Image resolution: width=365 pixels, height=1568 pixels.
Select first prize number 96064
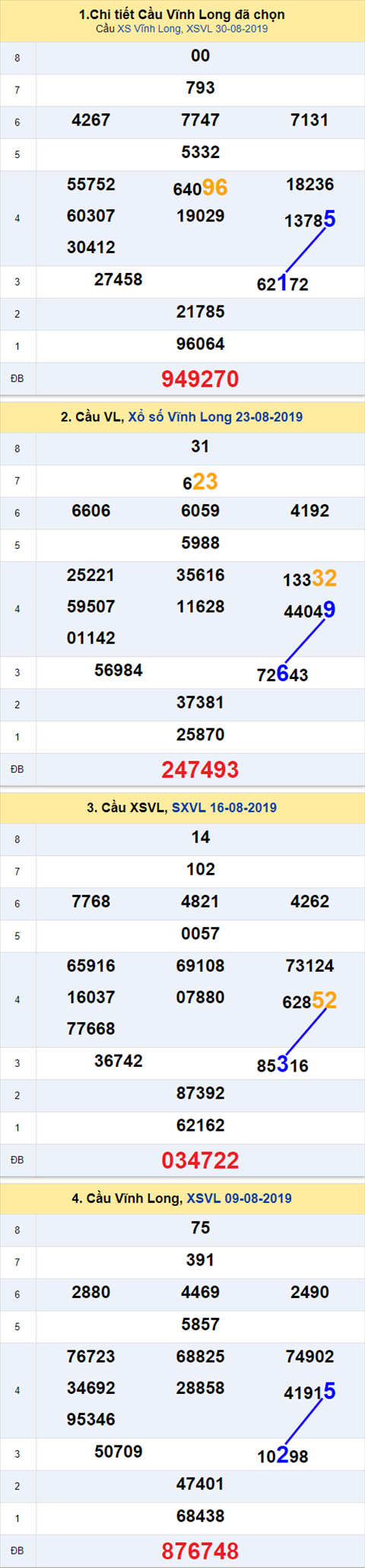(201, 344)
